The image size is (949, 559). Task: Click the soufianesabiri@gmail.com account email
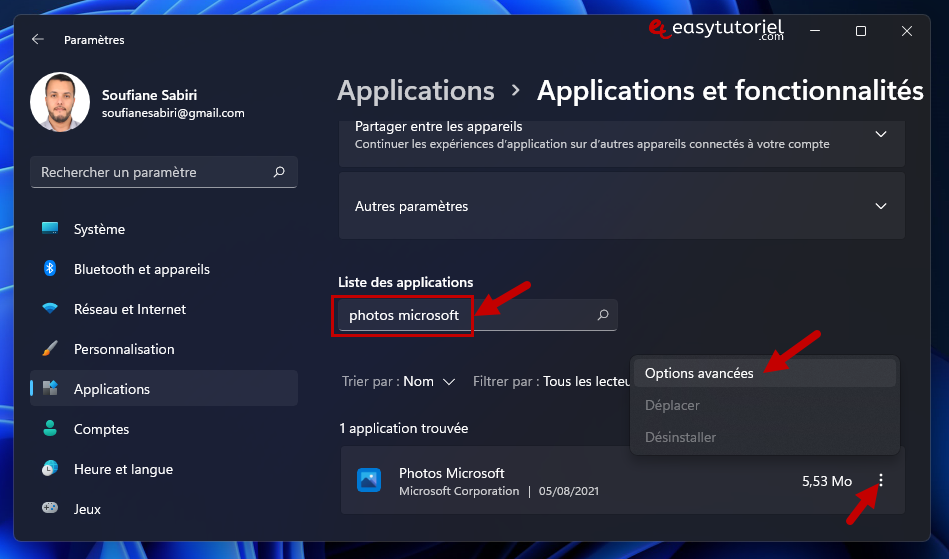click(173, 113)
